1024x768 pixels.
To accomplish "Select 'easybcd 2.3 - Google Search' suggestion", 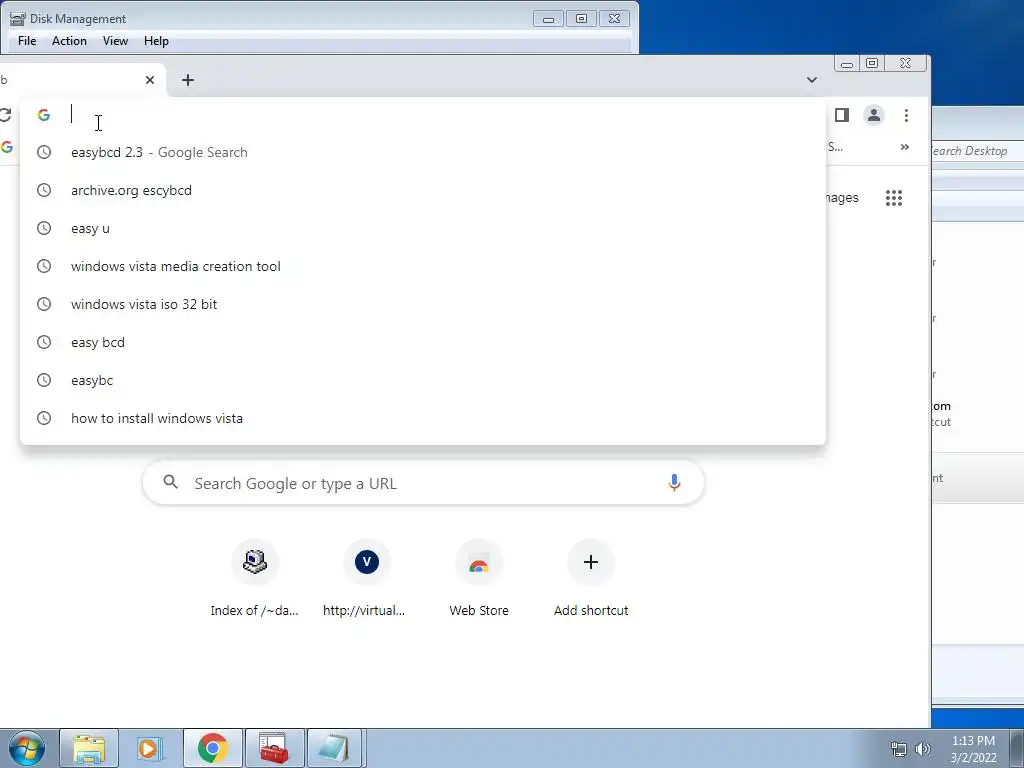I will [x=423, y=152].
